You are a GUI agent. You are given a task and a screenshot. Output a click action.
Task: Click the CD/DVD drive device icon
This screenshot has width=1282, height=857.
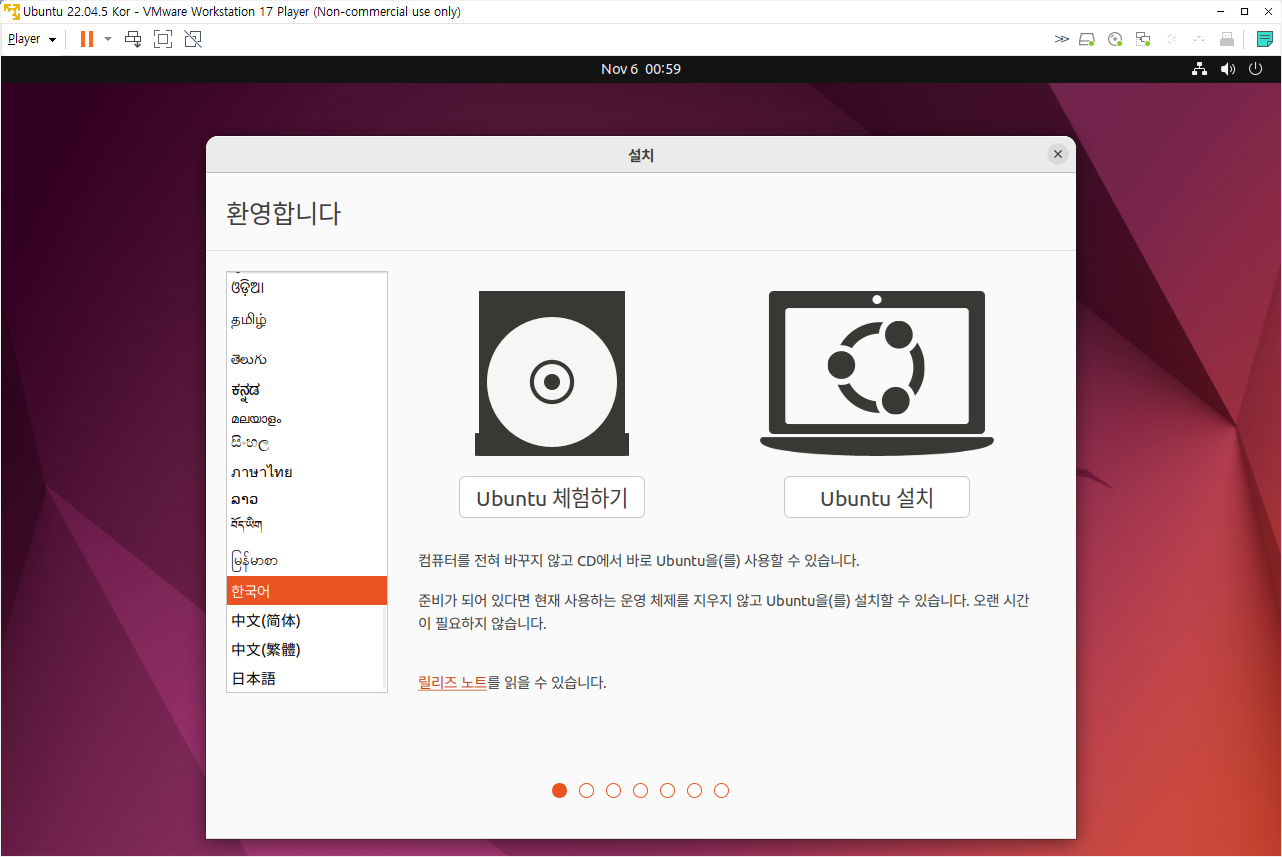tap(1115, 39)
